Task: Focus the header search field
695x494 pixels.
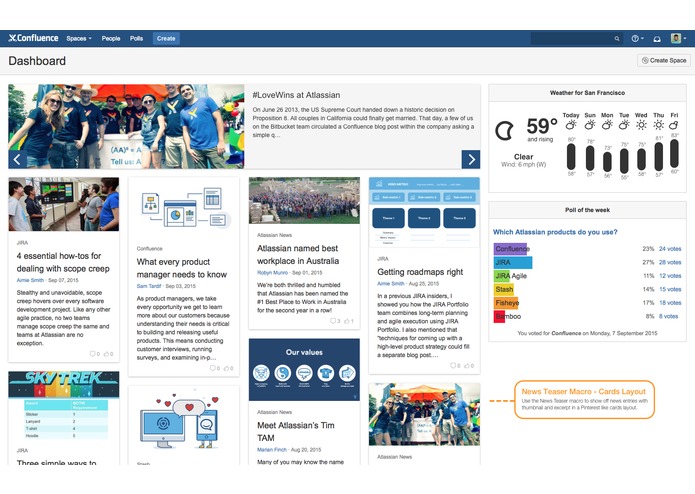Action: pos(576,39)
